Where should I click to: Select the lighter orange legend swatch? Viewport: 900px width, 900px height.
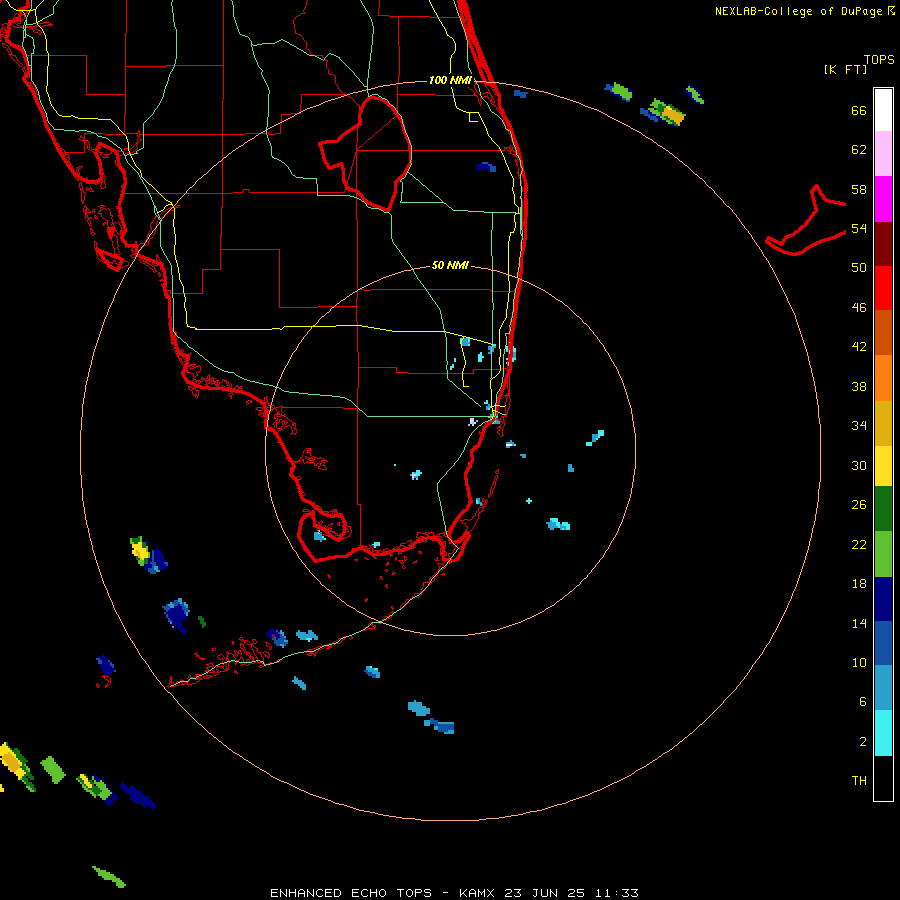pos(883,378)
